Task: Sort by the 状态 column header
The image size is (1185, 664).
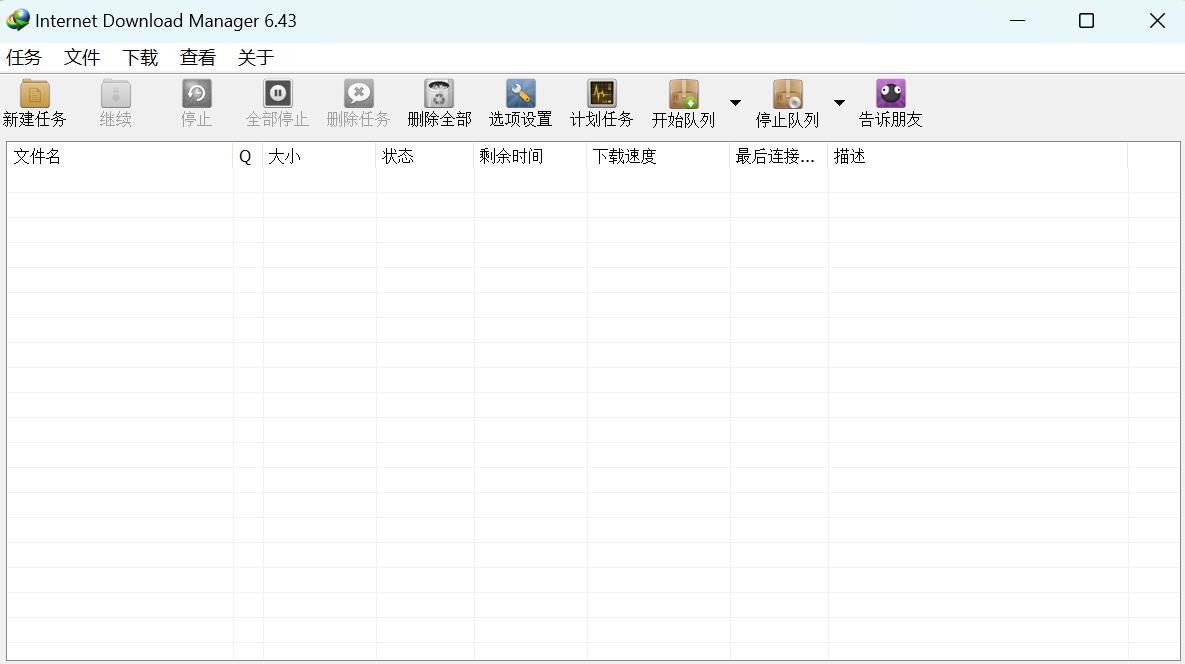Action: pos(425,156)
